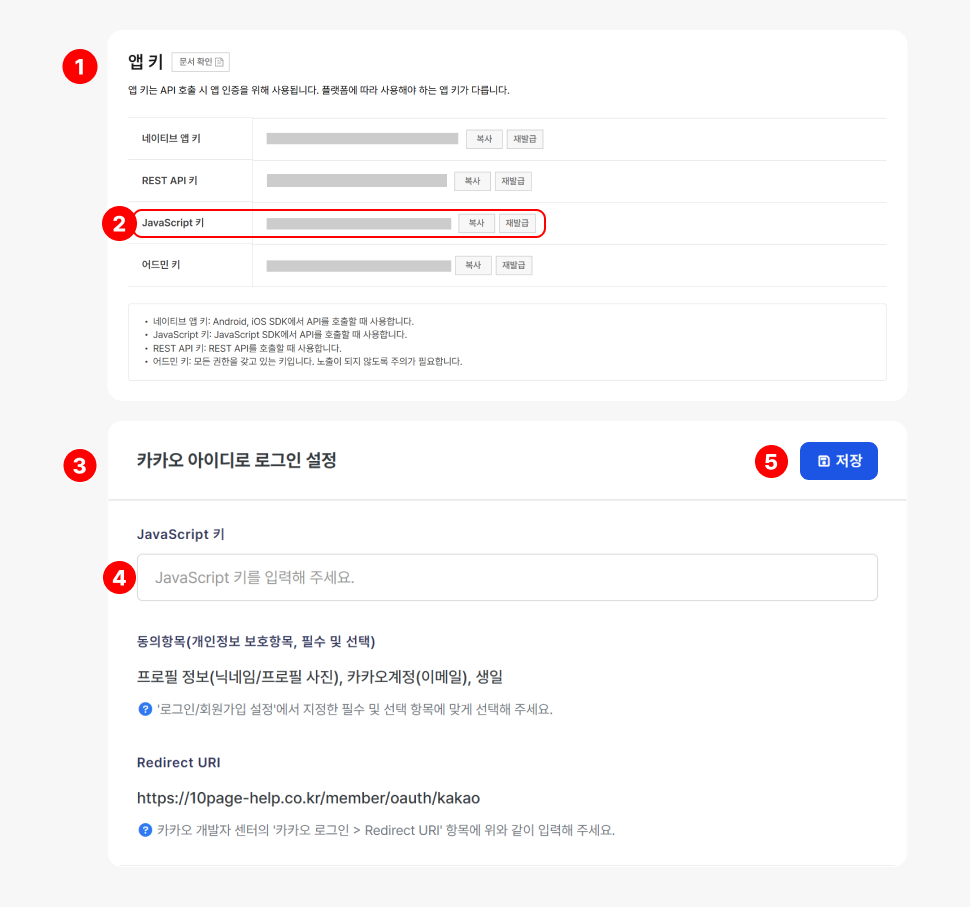Screen dimensions: 970x907
Task: Copy the 어드민 키 value
Action: pos(473,265)
